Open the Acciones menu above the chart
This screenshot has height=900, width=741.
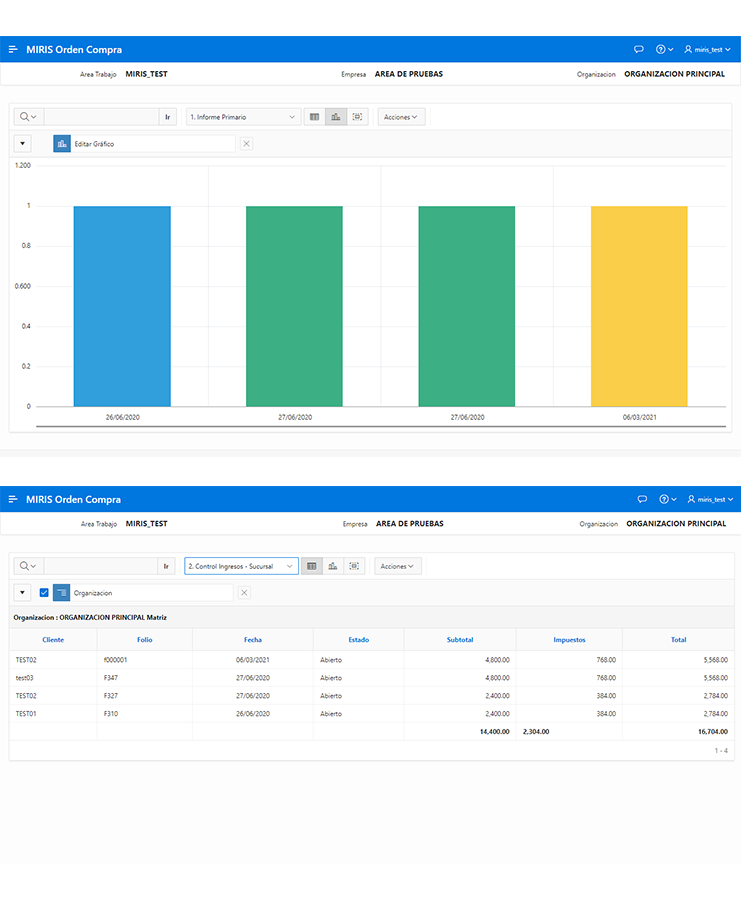(x=401, y=117)
